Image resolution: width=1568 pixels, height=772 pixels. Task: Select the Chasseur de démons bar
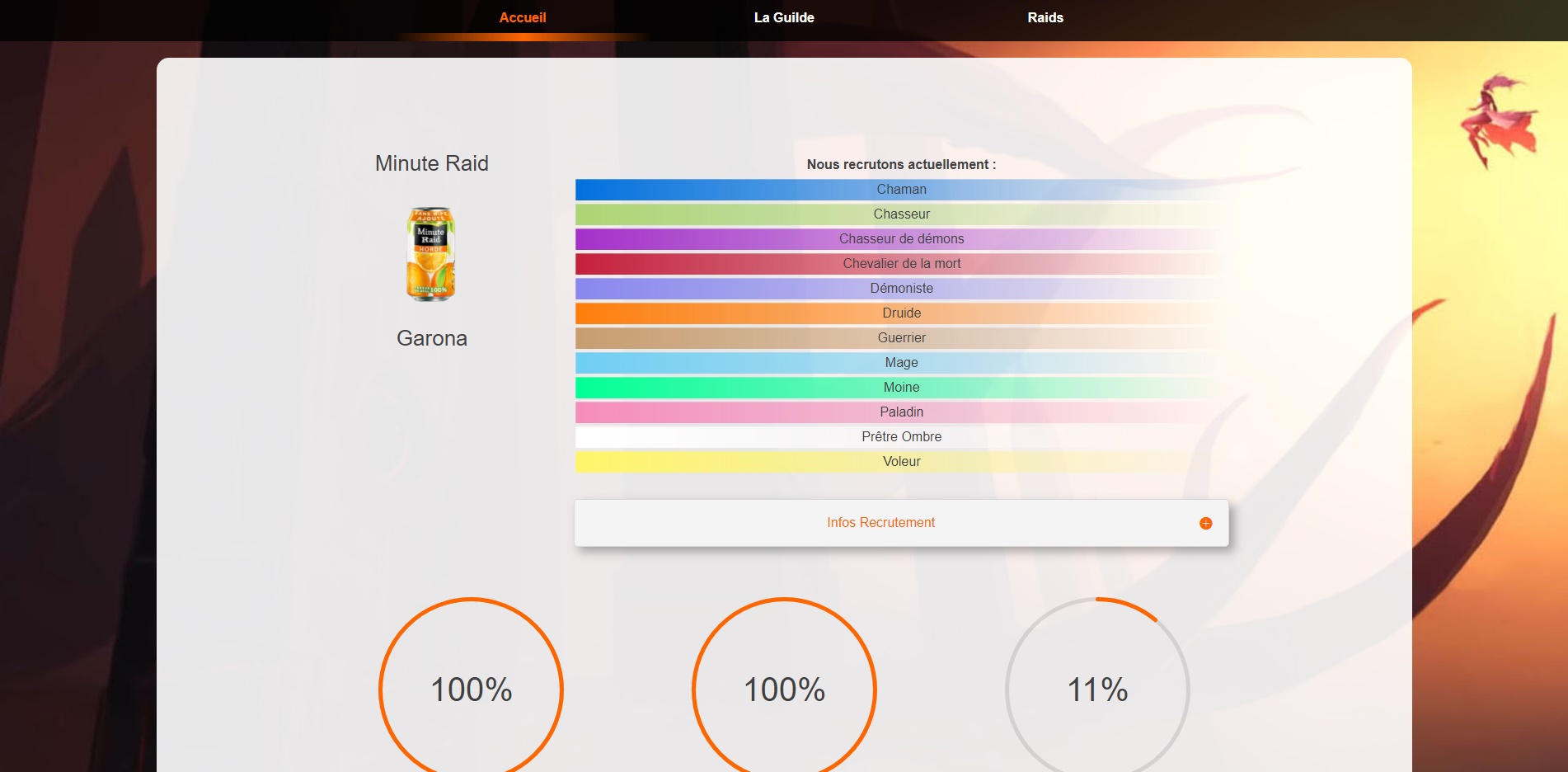(x=901, y=239)
